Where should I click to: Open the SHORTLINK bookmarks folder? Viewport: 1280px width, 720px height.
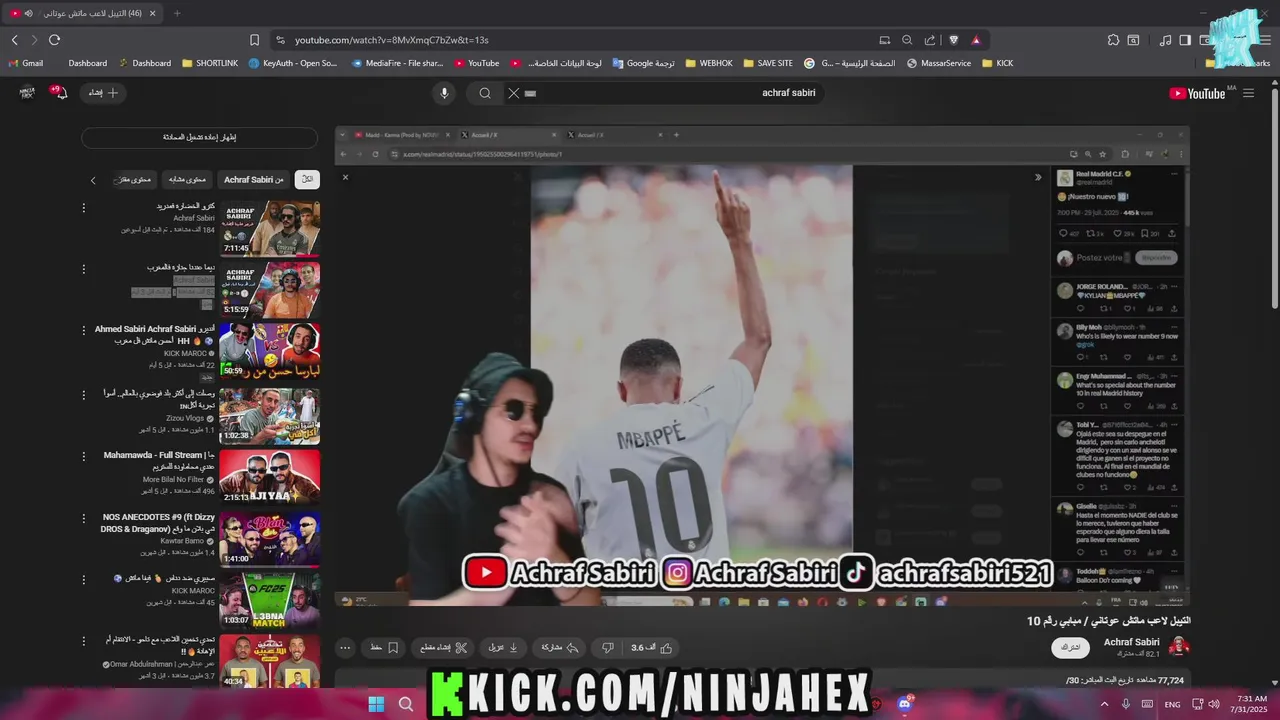coord(210,63)
